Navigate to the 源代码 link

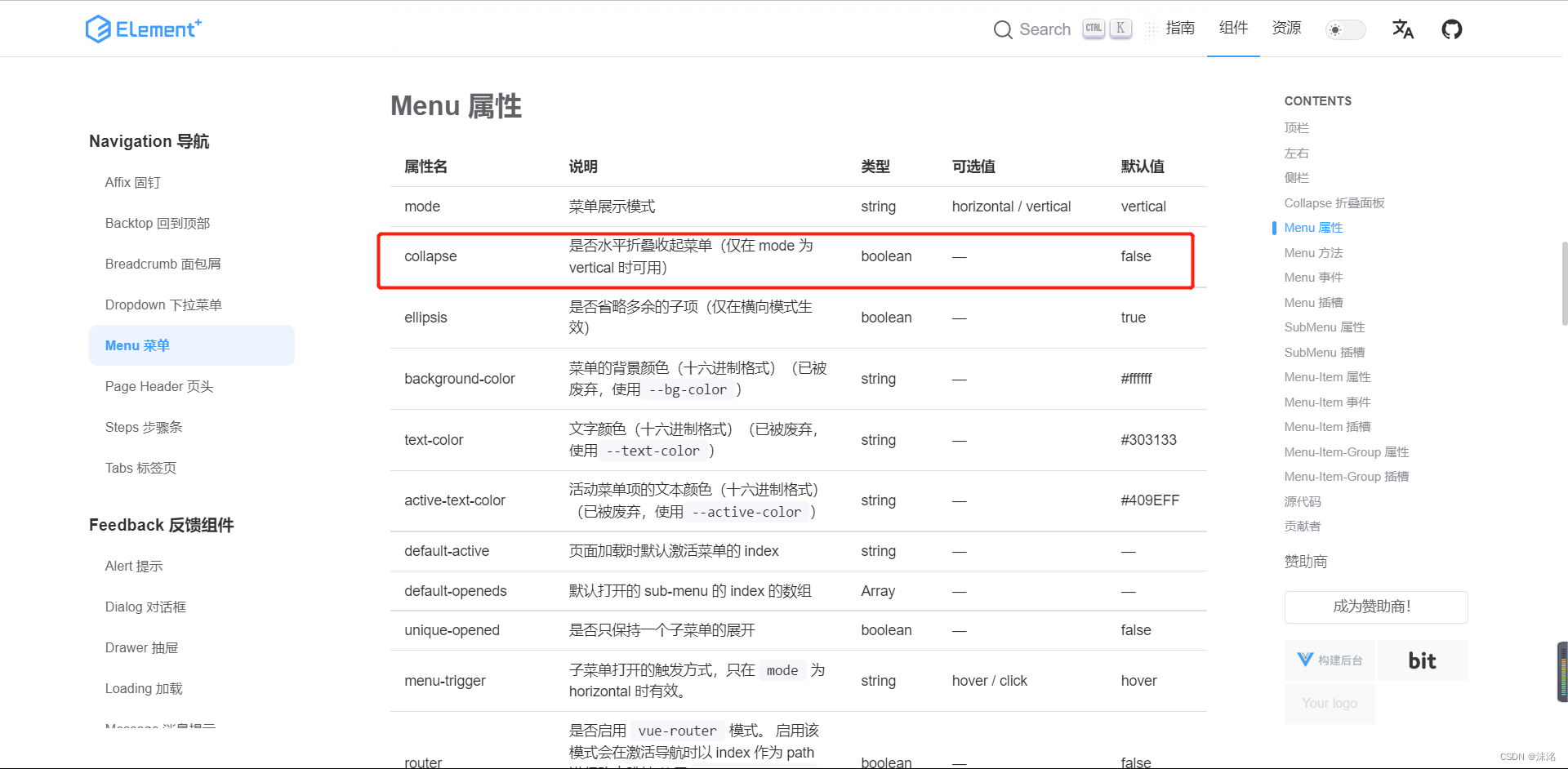1302,500
